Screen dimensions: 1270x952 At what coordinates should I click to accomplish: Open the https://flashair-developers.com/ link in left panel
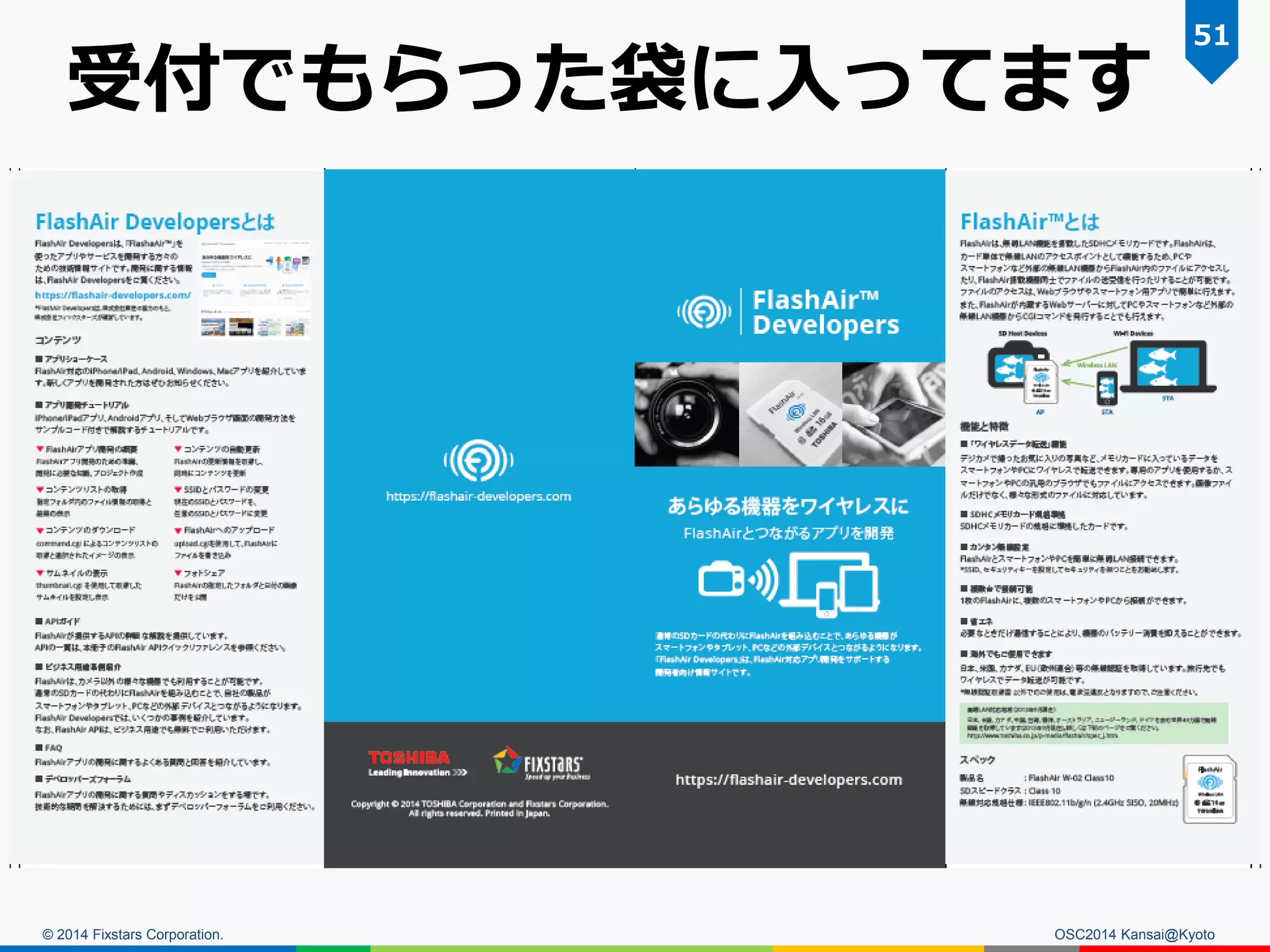tap(113, 295)
